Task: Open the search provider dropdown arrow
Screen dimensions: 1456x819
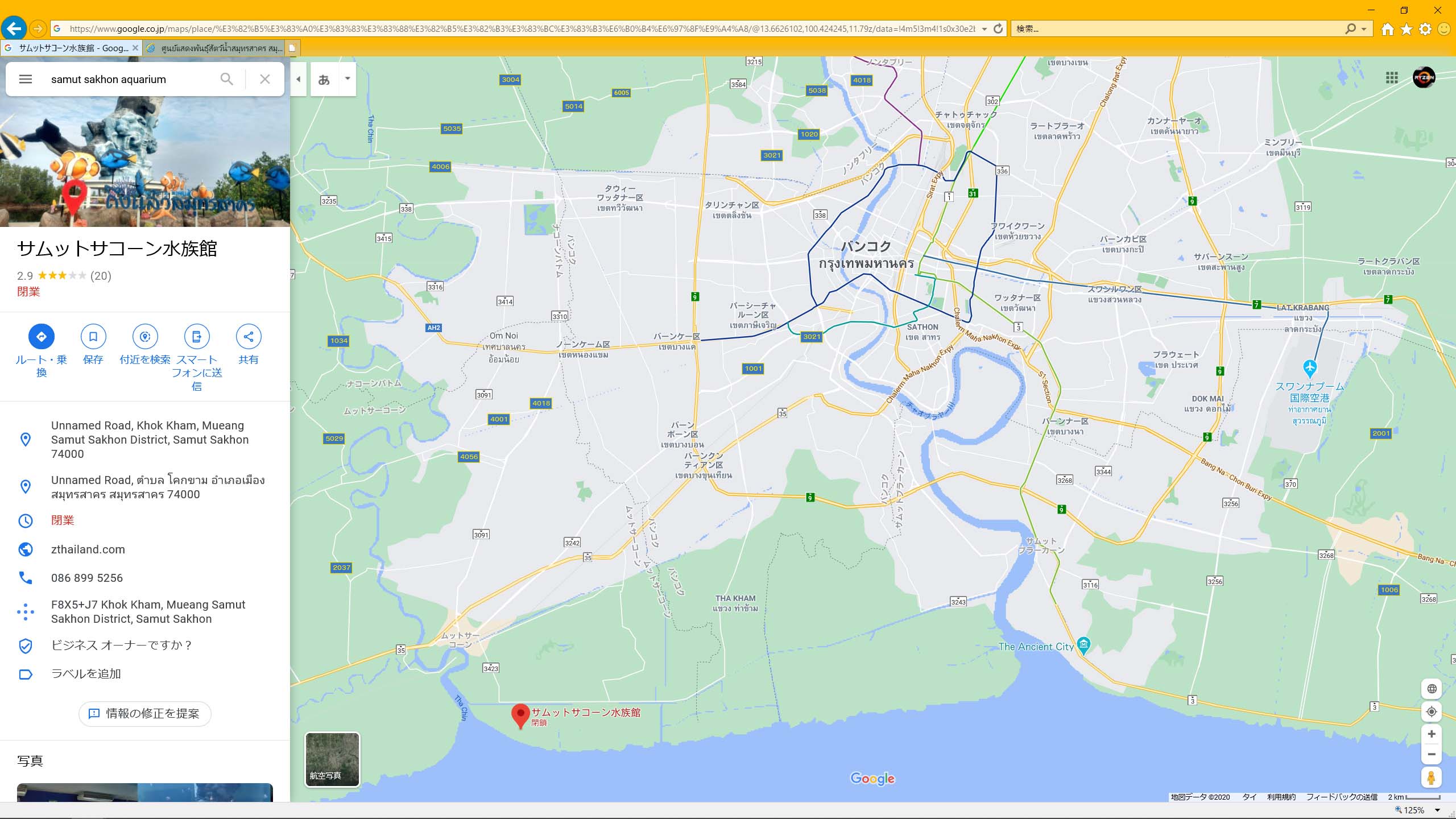Action: point(1364,29)
